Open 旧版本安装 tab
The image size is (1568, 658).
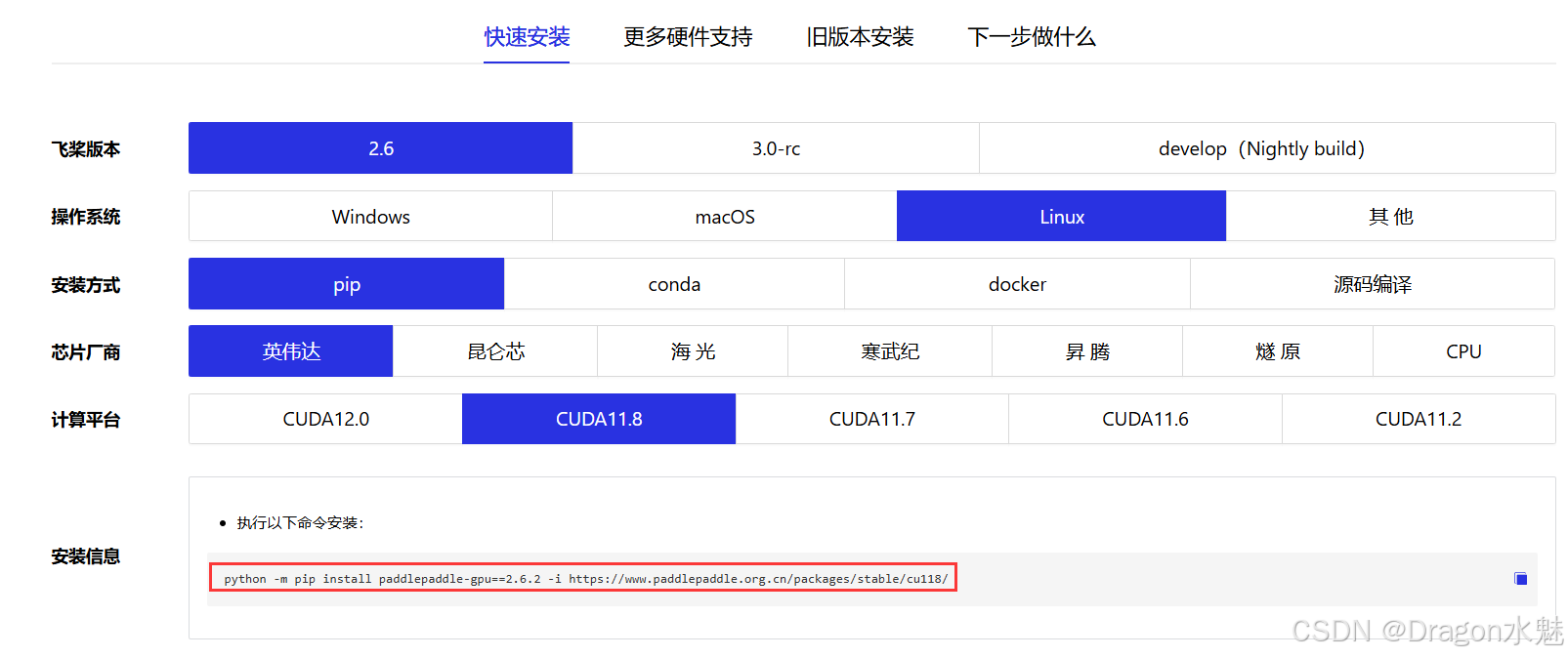(860, 37)
